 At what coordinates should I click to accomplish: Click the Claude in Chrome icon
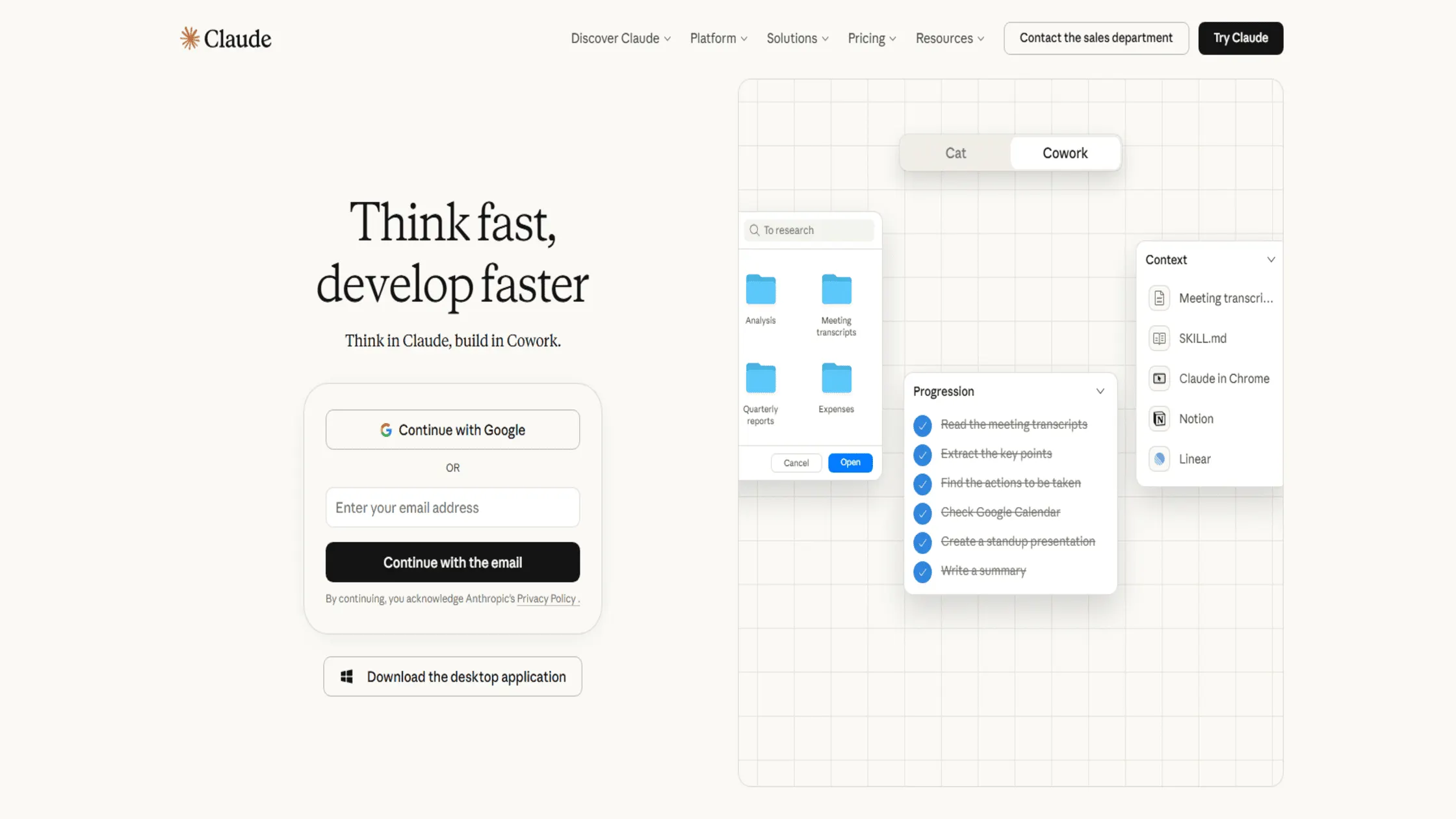[1159, 378]
